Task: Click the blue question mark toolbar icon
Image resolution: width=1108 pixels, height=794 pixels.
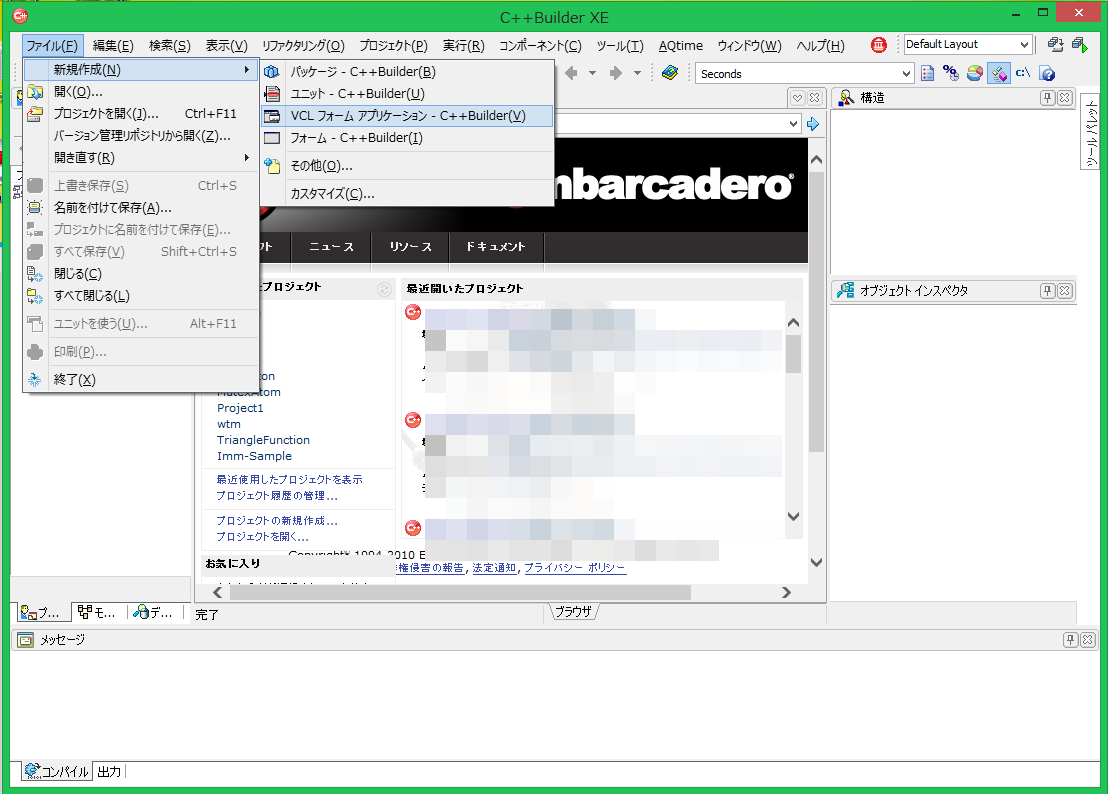Action: [1047, 73]
